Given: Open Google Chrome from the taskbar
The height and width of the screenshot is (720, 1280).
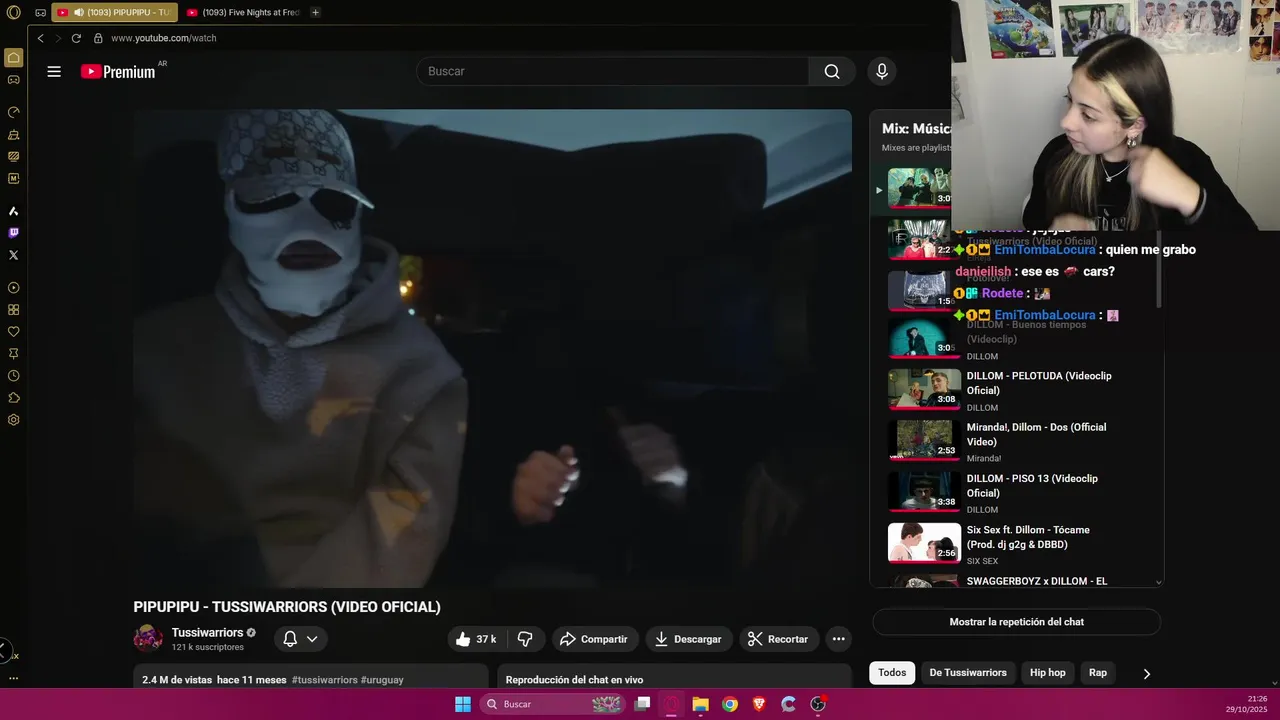Looking at the screenshot, I should [x=730, y=704].
